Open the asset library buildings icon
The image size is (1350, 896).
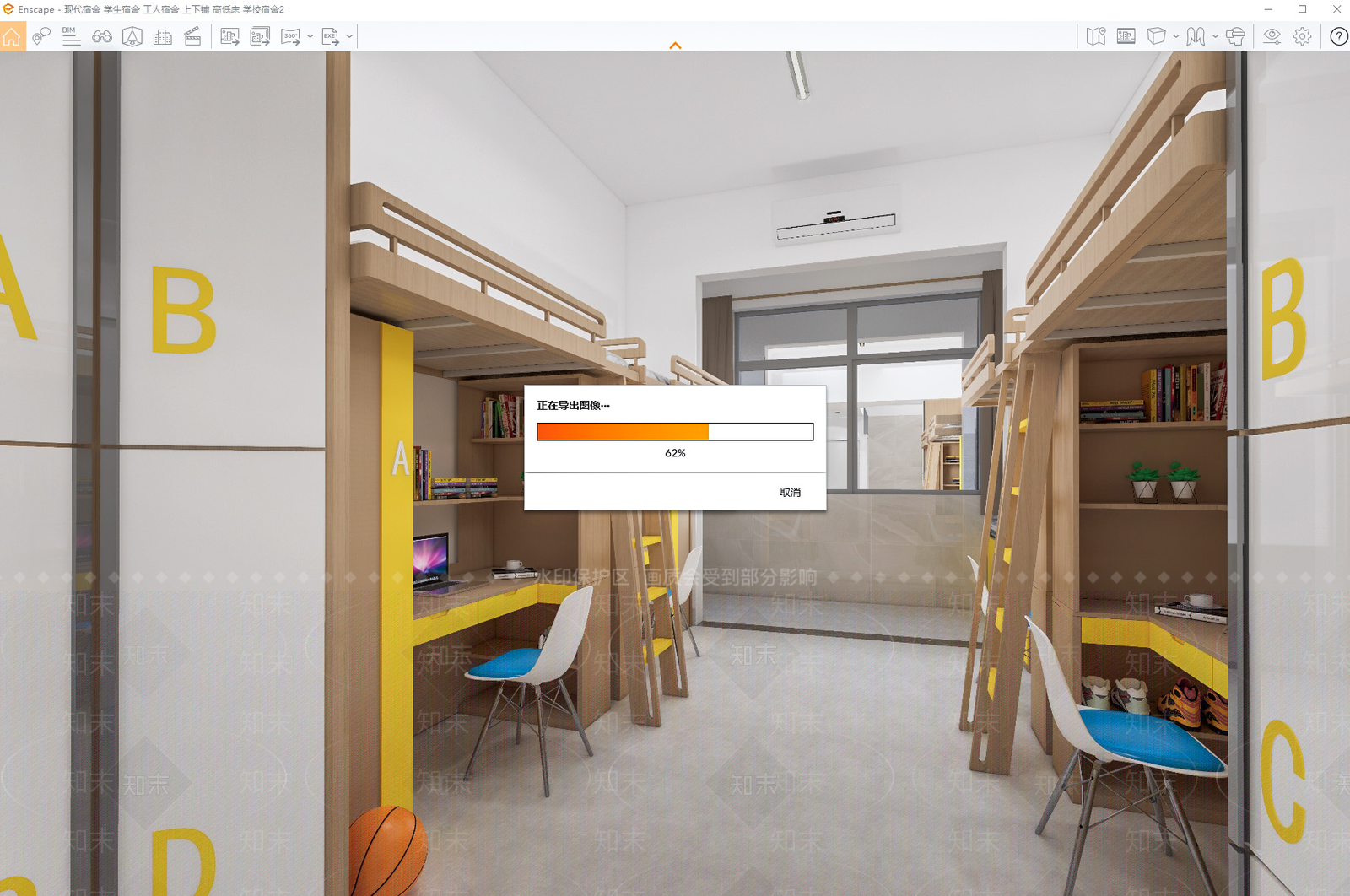pyautogui.click(x=163, y=36)
